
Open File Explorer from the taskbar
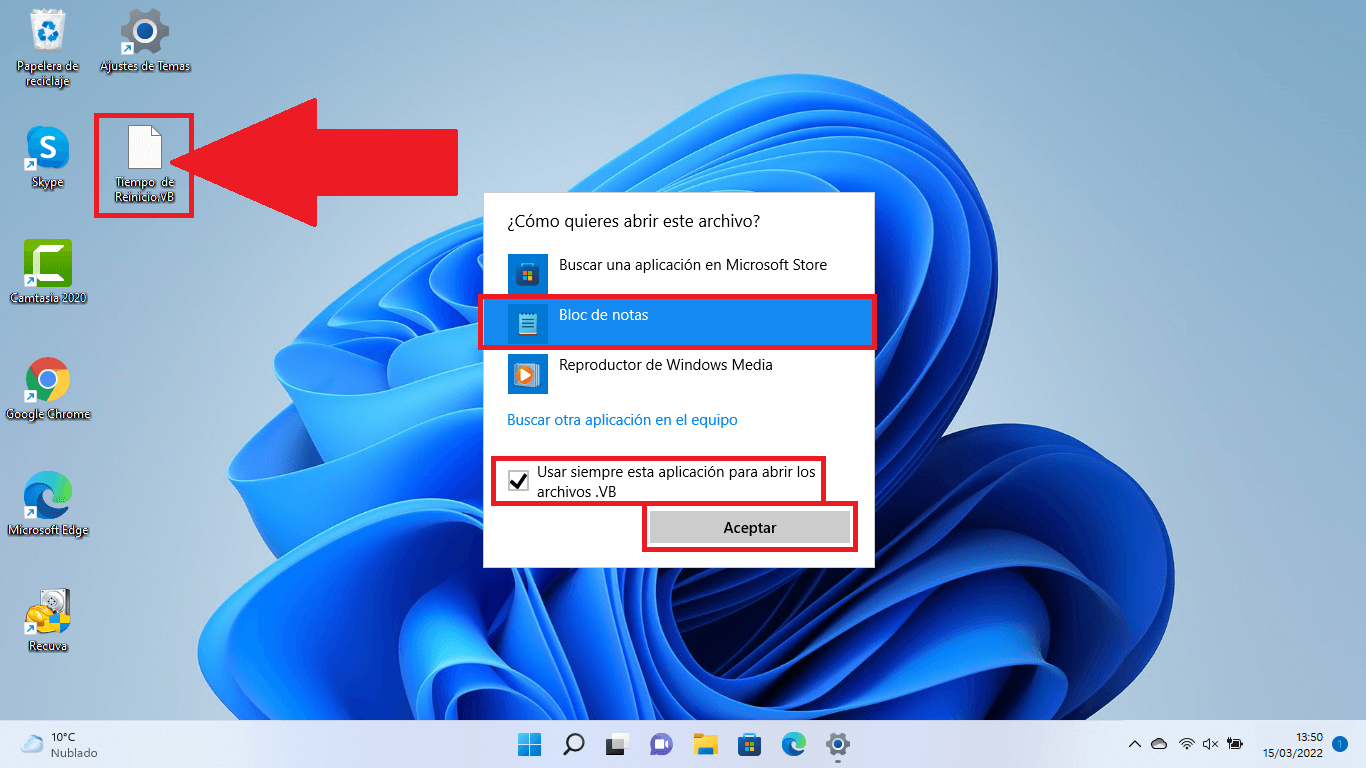[706, 744]
